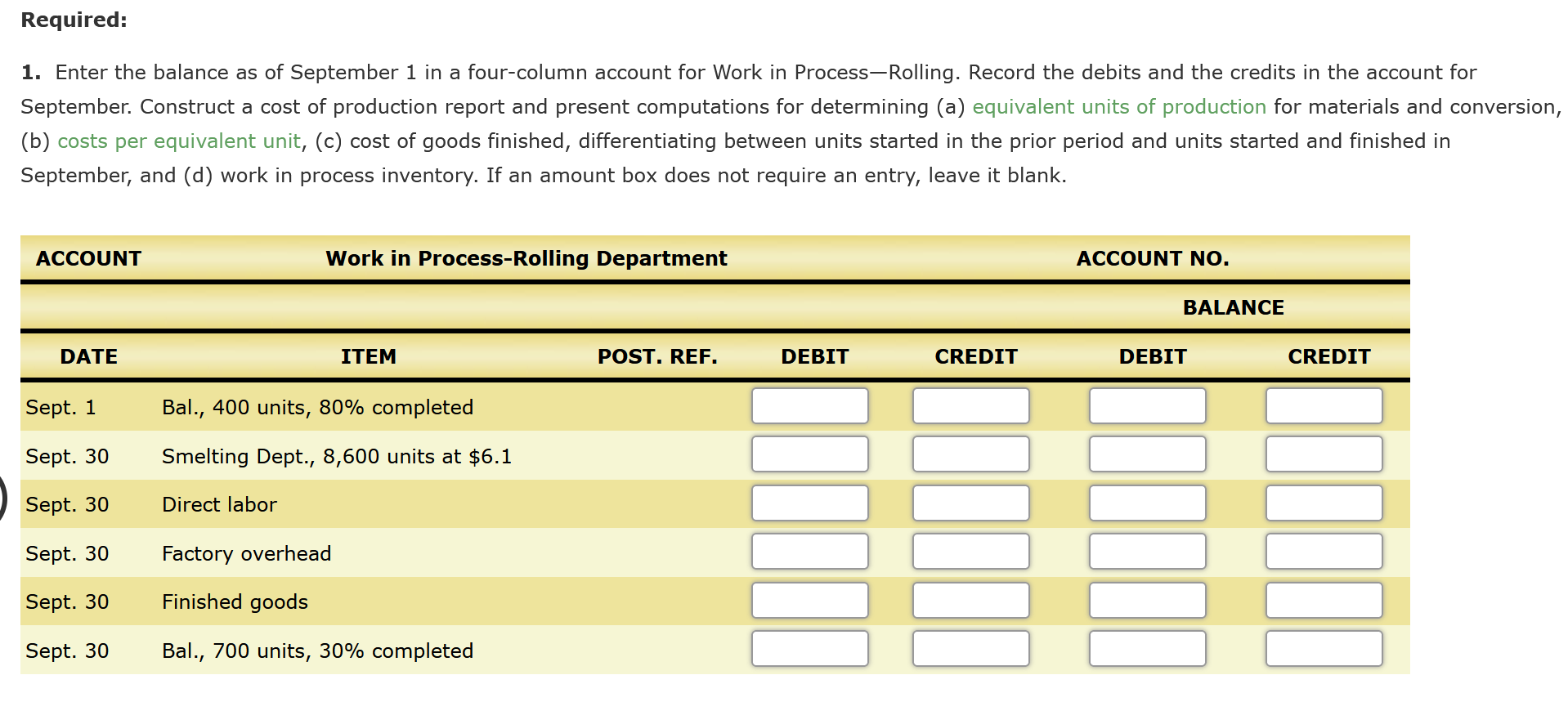
Task: Click the Factory overhead Debit input box
Action: 809,551
